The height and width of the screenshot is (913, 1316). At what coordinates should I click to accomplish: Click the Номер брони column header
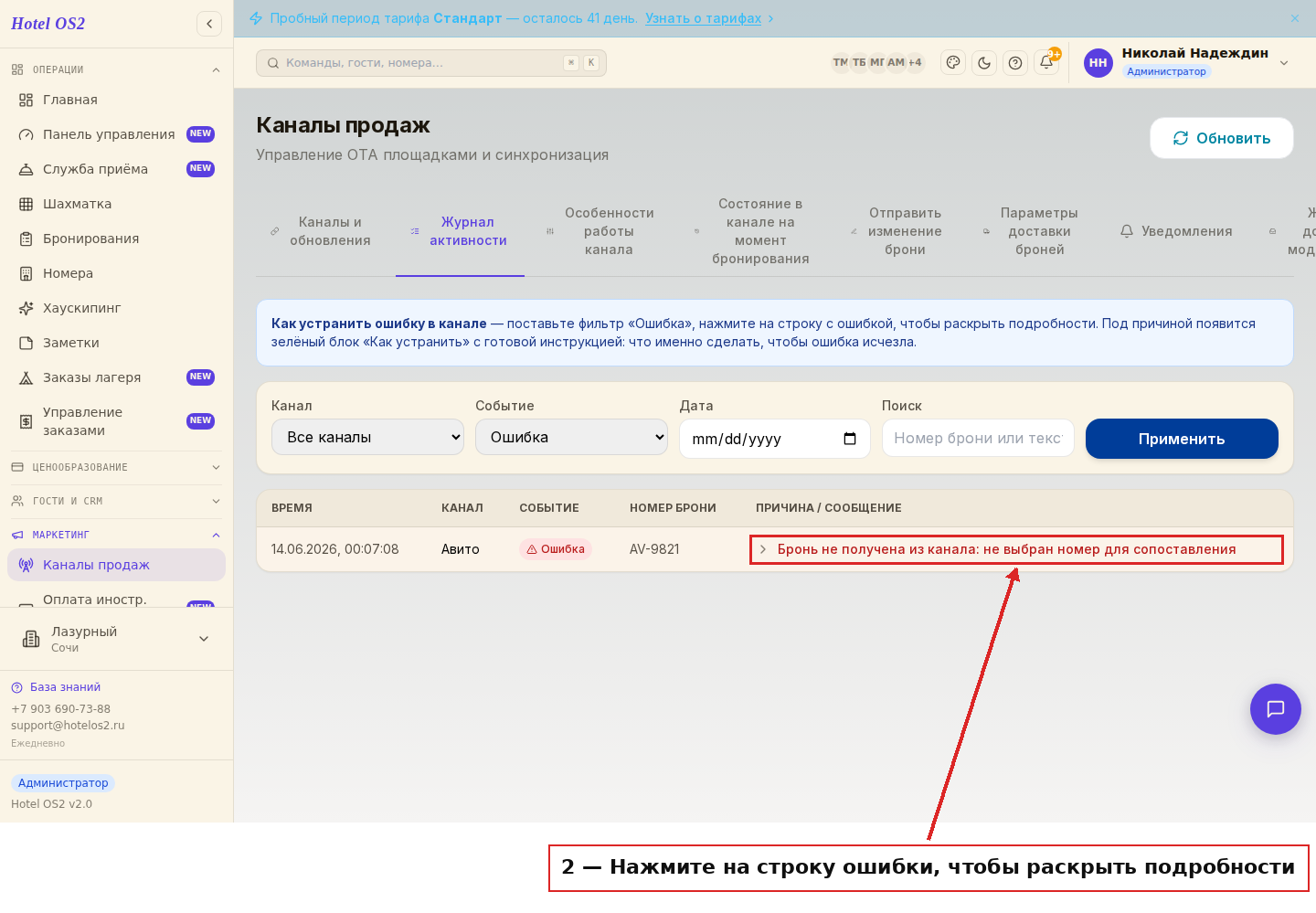[673, 508]
